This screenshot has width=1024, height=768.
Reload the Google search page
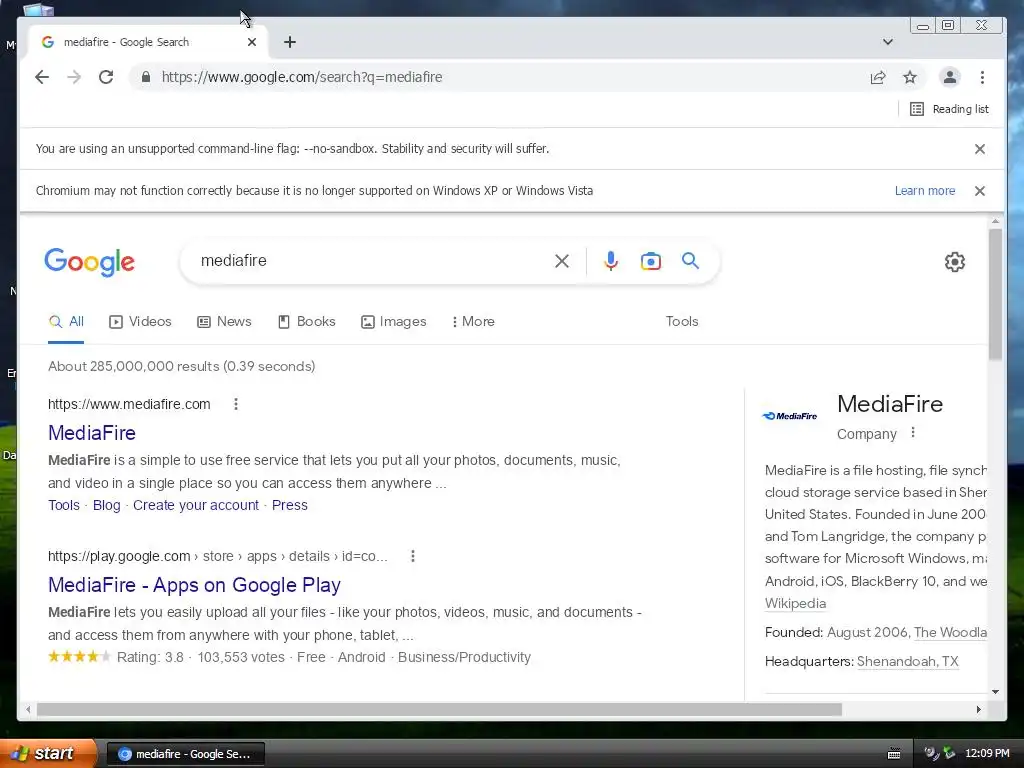106,77
